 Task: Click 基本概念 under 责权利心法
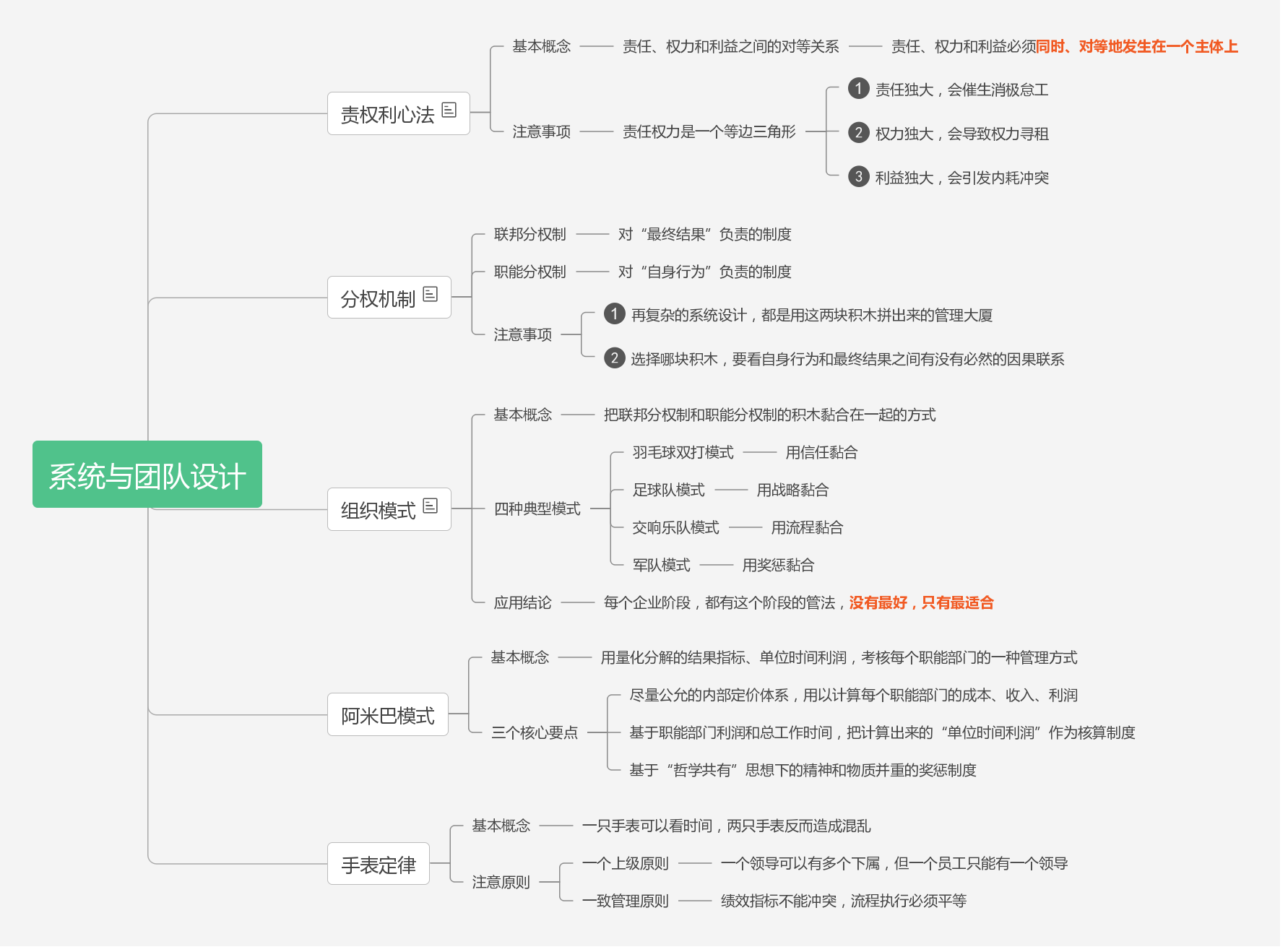point(542,46)
